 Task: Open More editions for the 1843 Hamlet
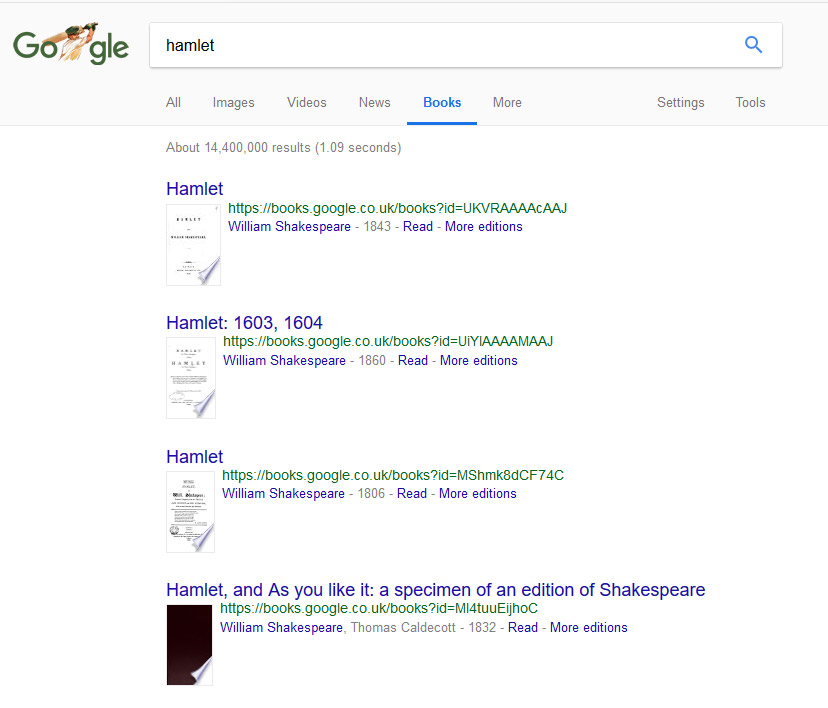pos(484,226)
